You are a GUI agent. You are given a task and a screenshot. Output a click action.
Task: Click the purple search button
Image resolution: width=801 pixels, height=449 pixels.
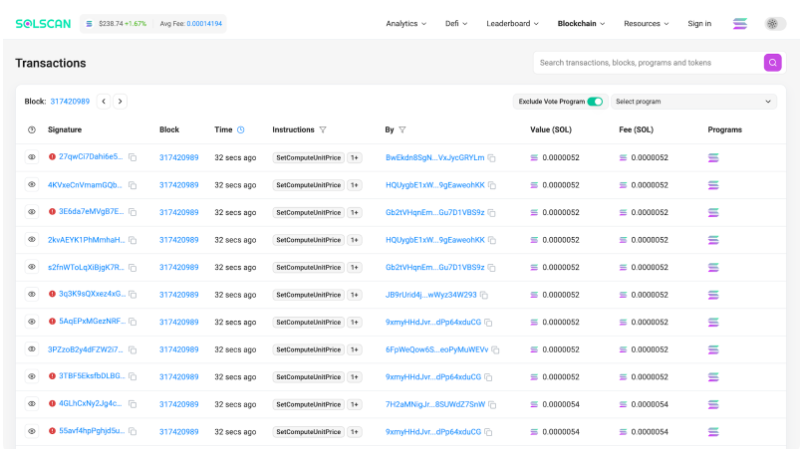(x=772, y=62)
